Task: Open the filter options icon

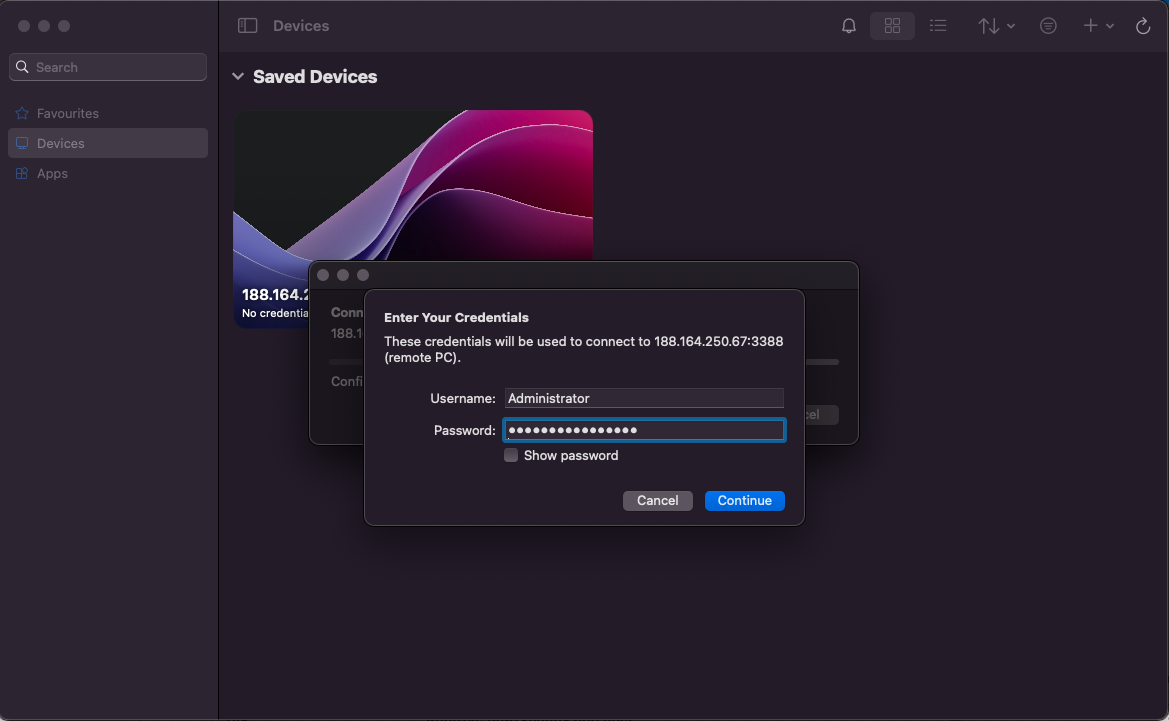Action: [1048, 26]
